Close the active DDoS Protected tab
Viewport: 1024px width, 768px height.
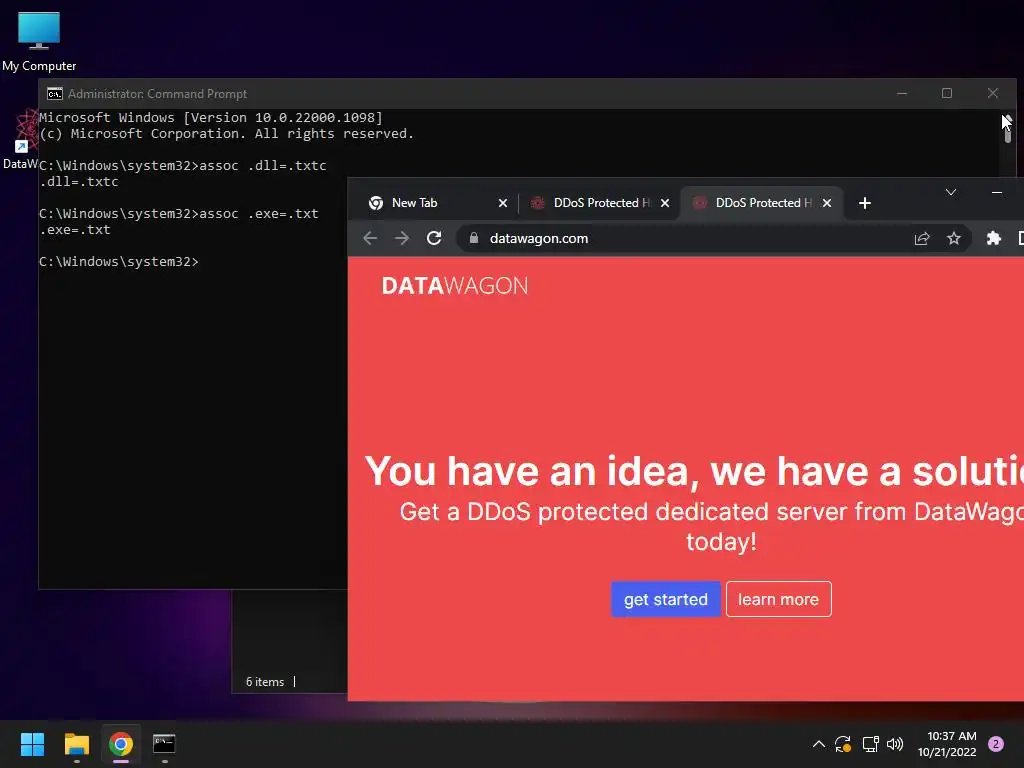click(827, 203)
